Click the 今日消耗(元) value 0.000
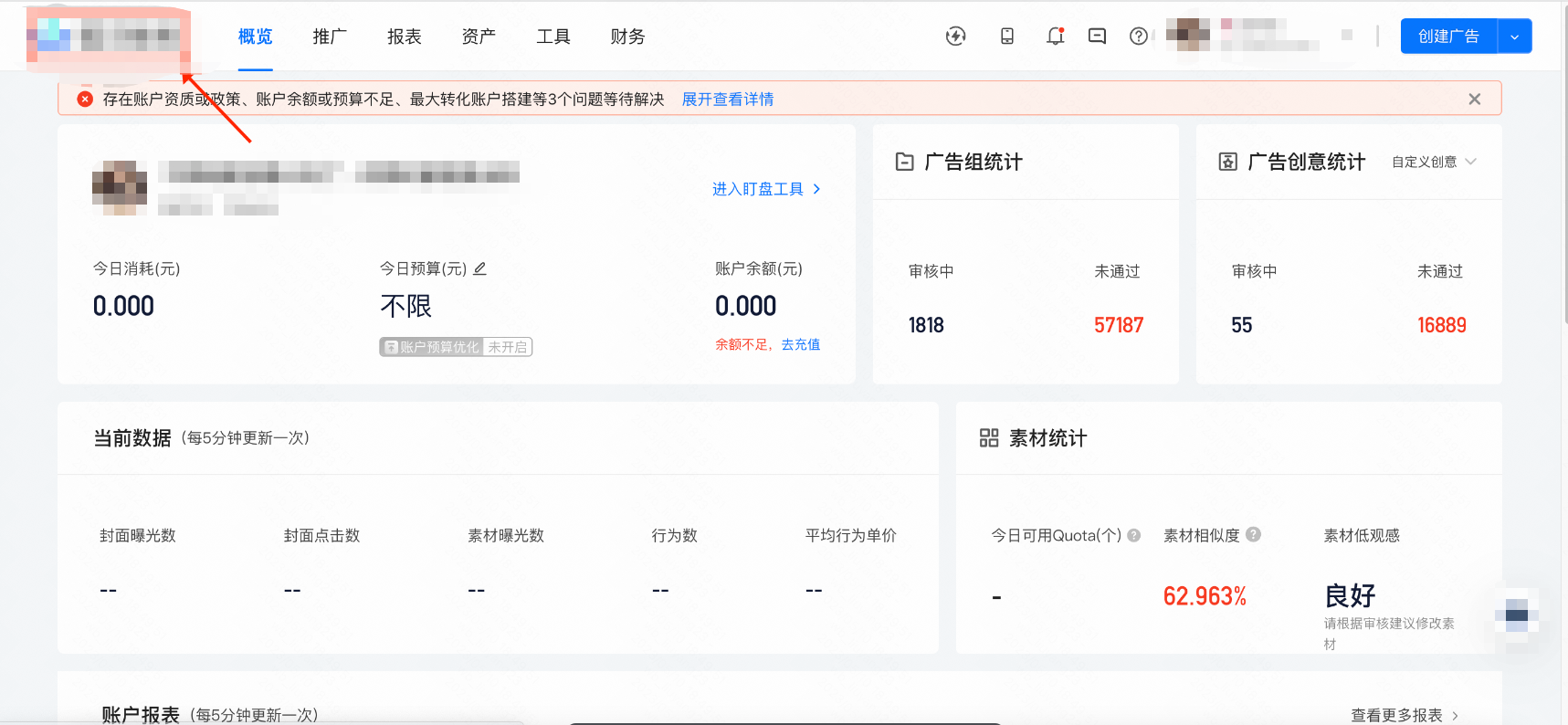The width and height of the screenshot is (1568, 725). pos(123,306)
